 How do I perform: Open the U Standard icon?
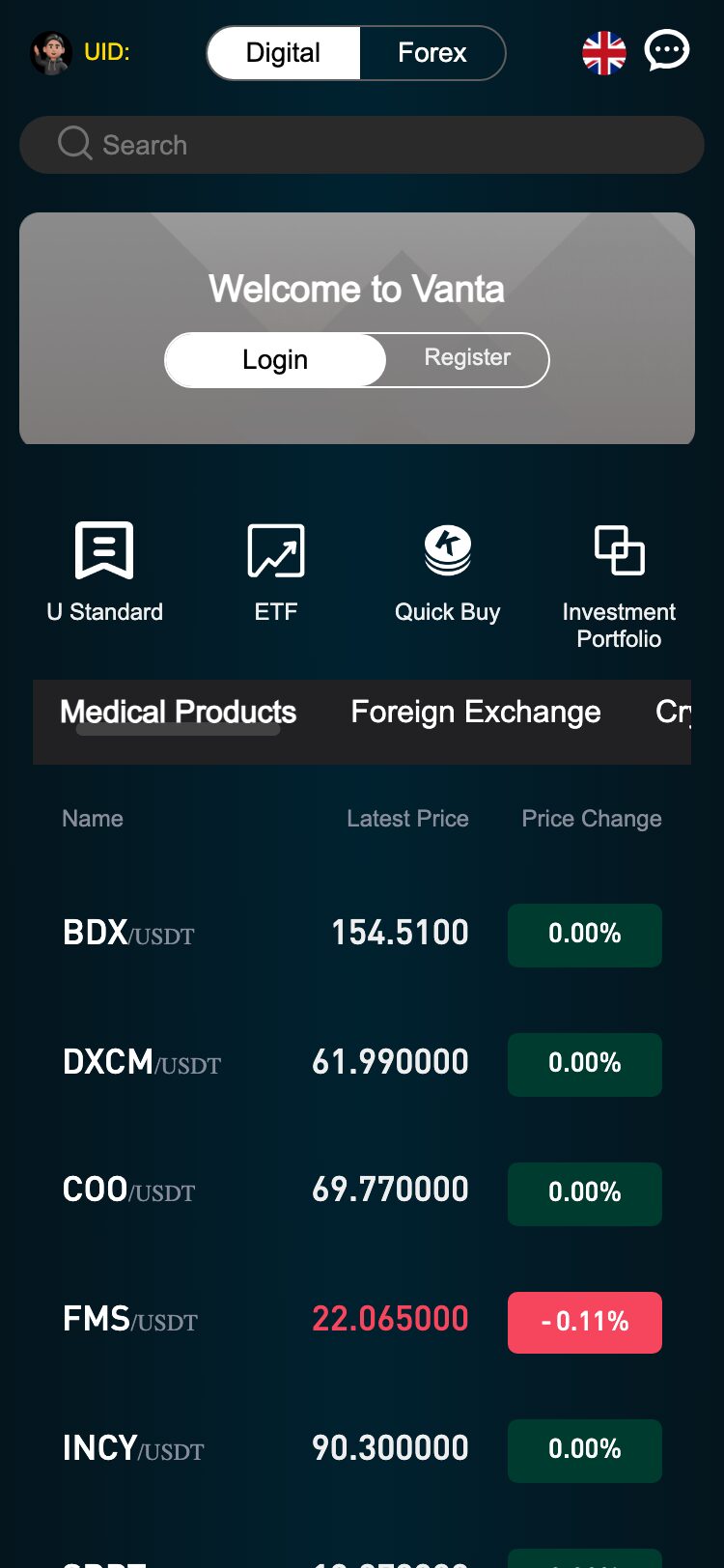coord(104,550)
